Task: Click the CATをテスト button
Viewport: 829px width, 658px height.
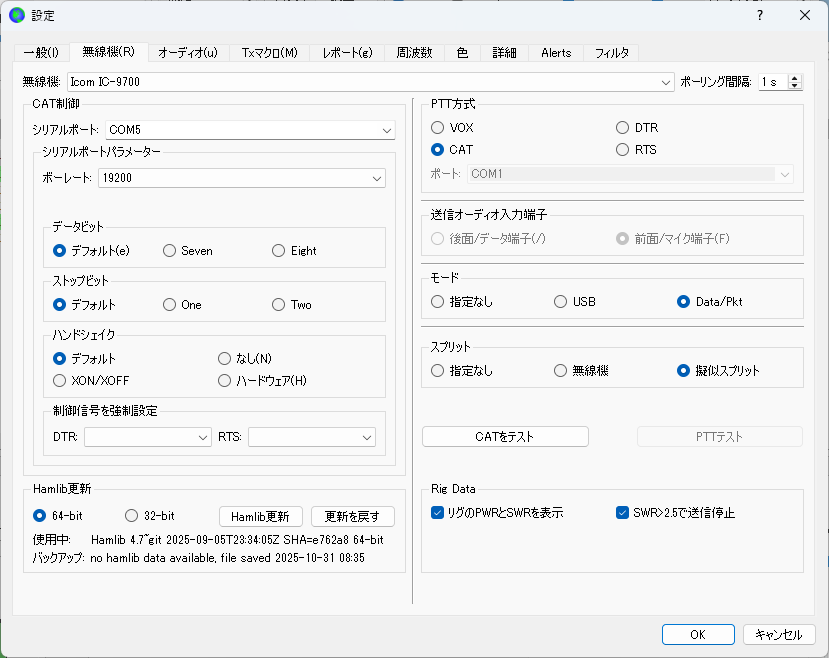Action: click(505, 437)
